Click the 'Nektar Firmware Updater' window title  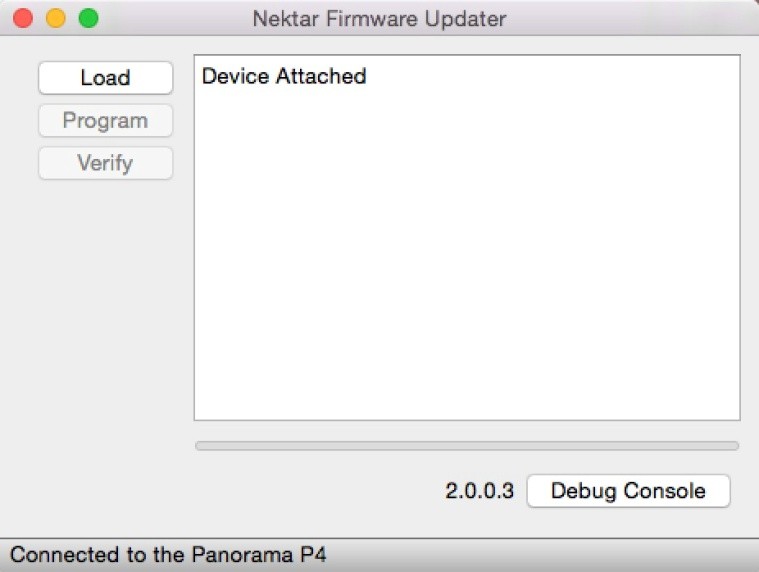(379, 18)
